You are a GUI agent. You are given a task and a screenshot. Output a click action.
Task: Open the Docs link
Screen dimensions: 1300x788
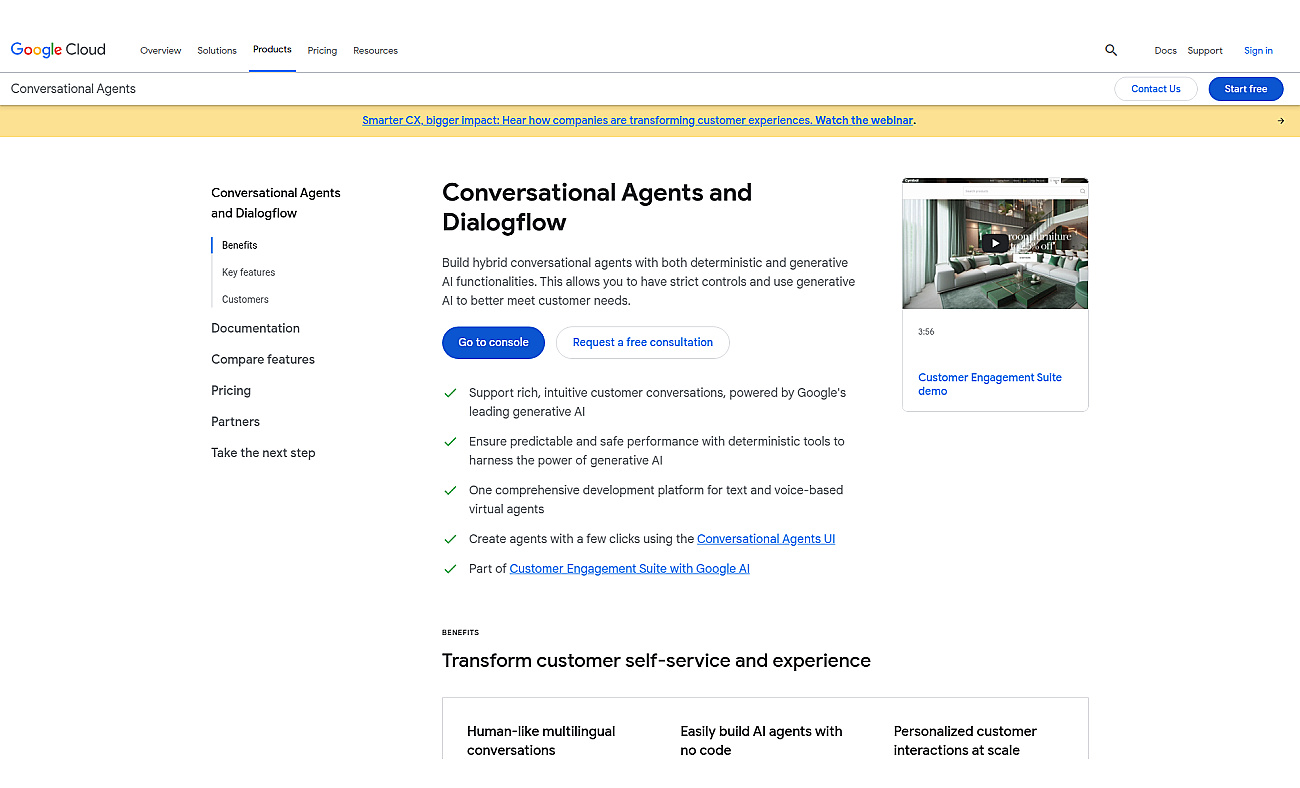1165,51
